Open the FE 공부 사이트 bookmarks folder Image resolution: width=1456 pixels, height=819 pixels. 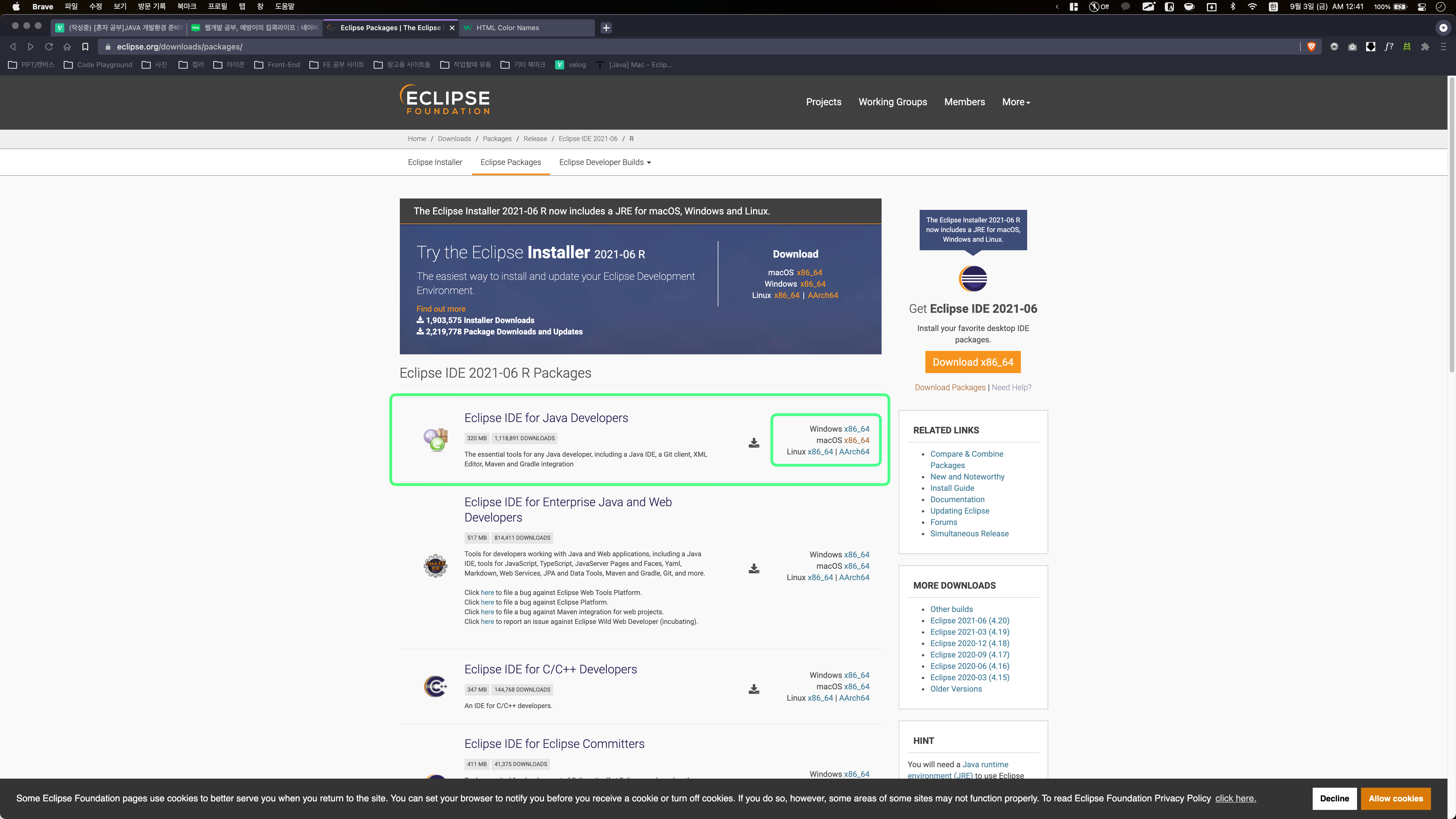[x=337, y=65]
